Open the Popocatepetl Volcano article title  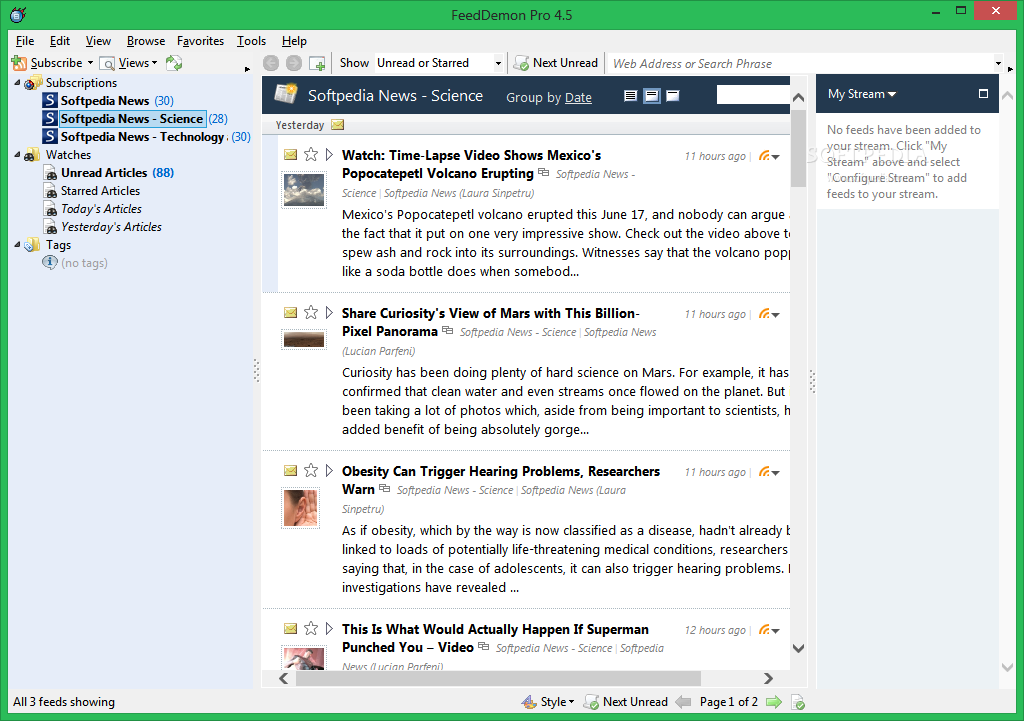pos(471,164)
